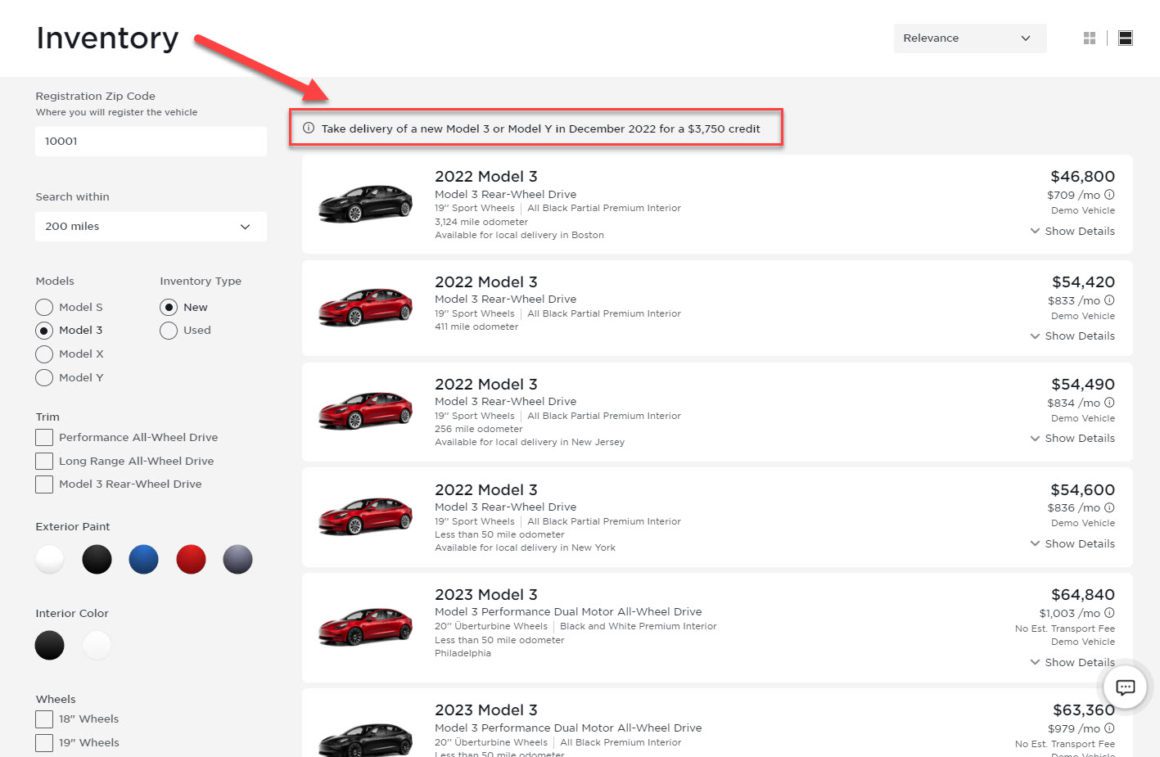The width and height of the screenshot is (1160, 757).
Task: Click 'Available for local delivery in Boston' text
Action: click(x=519, y=235)
